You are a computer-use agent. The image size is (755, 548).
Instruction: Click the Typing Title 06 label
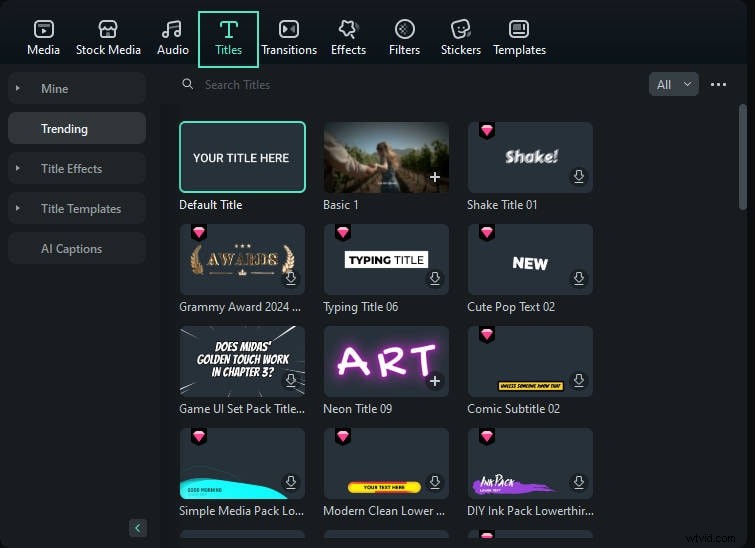(361, 307)
